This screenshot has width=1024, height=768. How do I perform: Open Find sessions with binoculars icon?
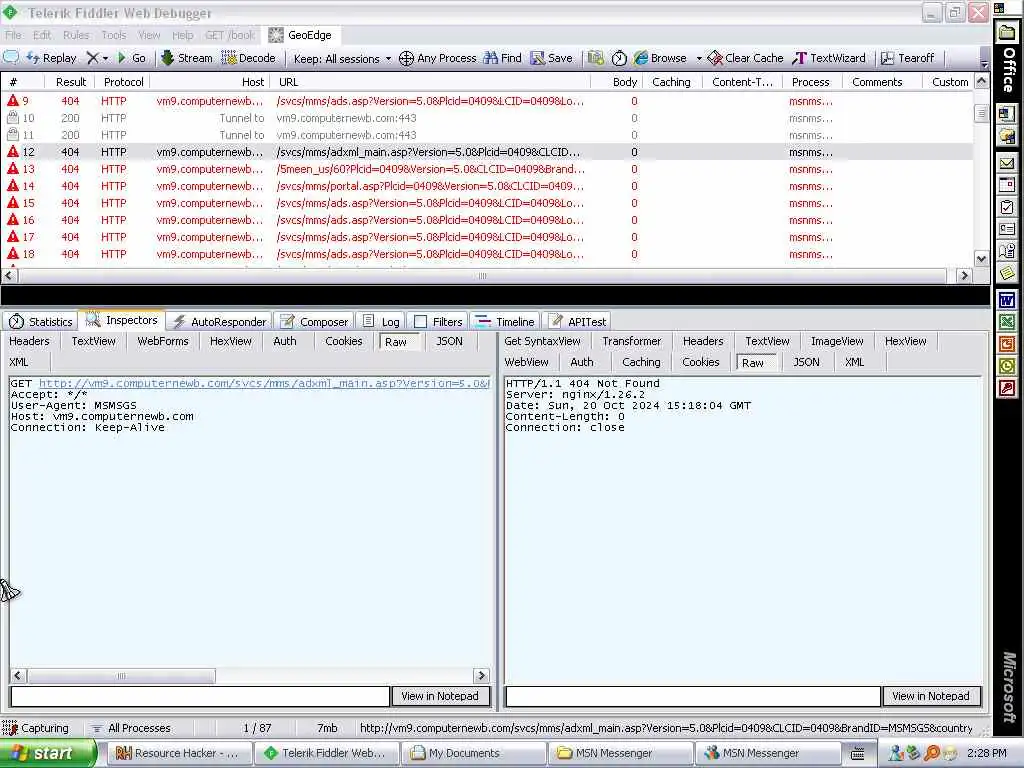point(502,58)
